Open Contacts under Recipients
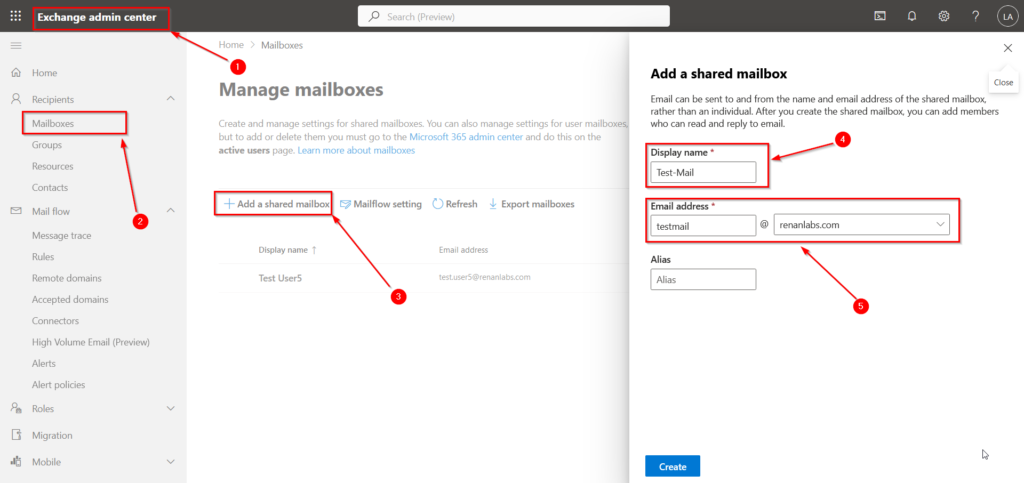The width and height of the screenshot is (1024, 483). click(x=50, y=187)
